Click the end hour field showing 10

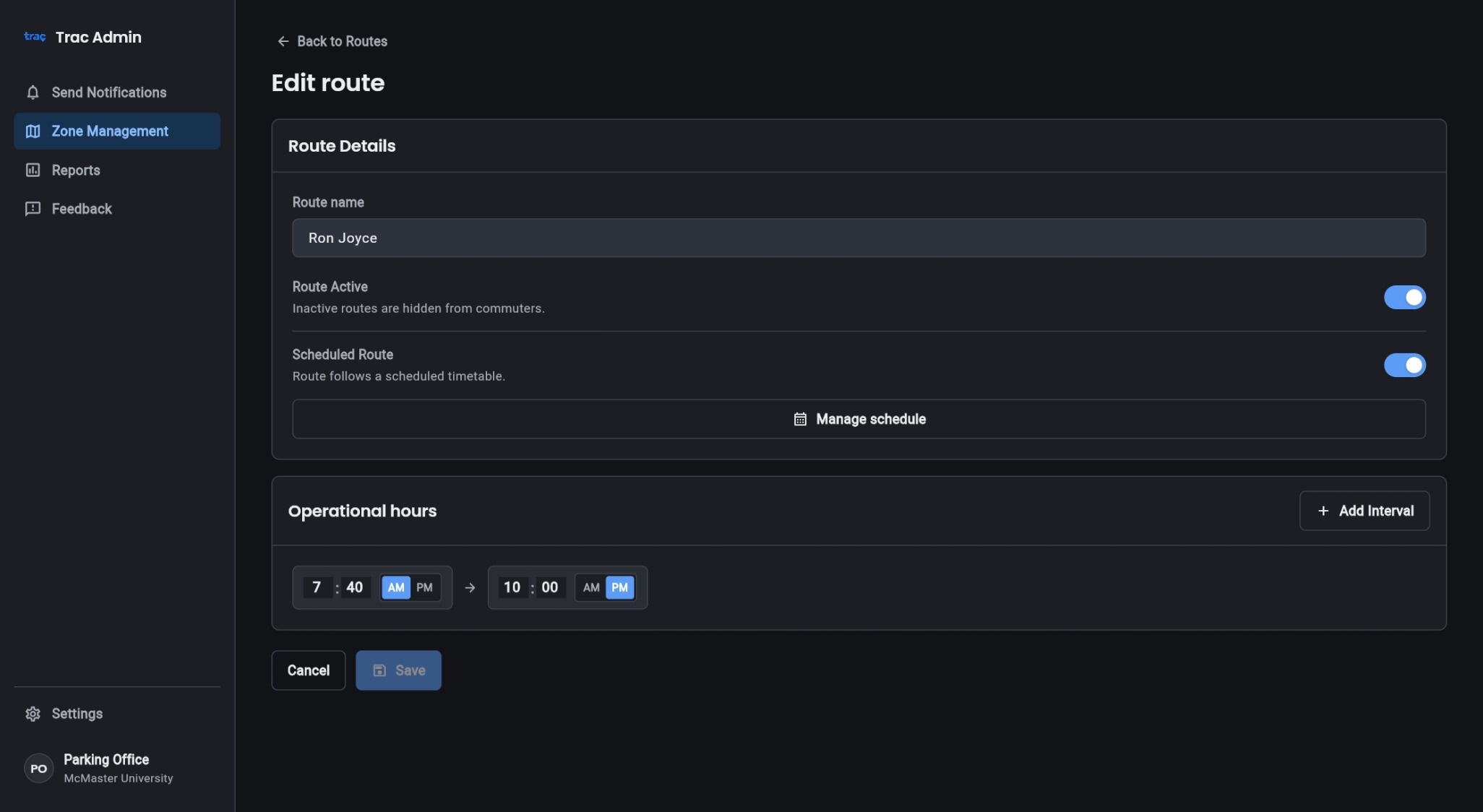click(512, 587)
